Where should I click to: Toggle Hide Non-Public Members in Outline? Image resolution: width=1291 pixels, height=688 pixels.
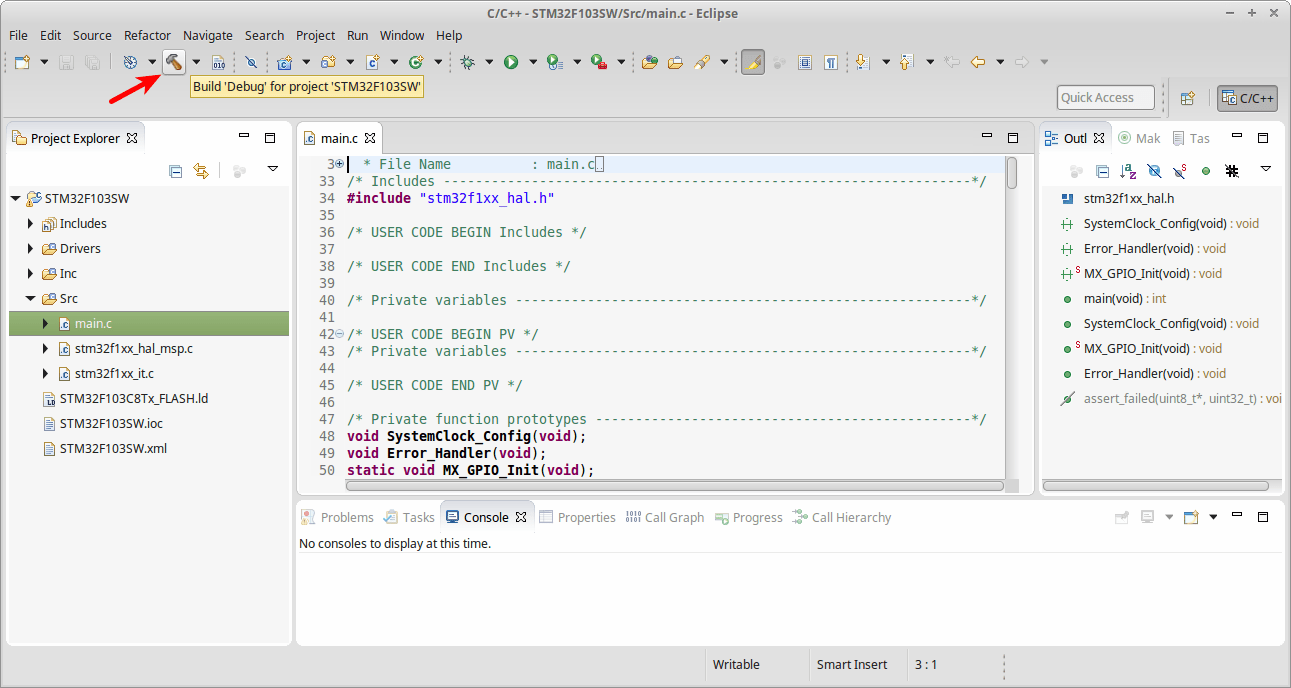[x=1206, y=171]
